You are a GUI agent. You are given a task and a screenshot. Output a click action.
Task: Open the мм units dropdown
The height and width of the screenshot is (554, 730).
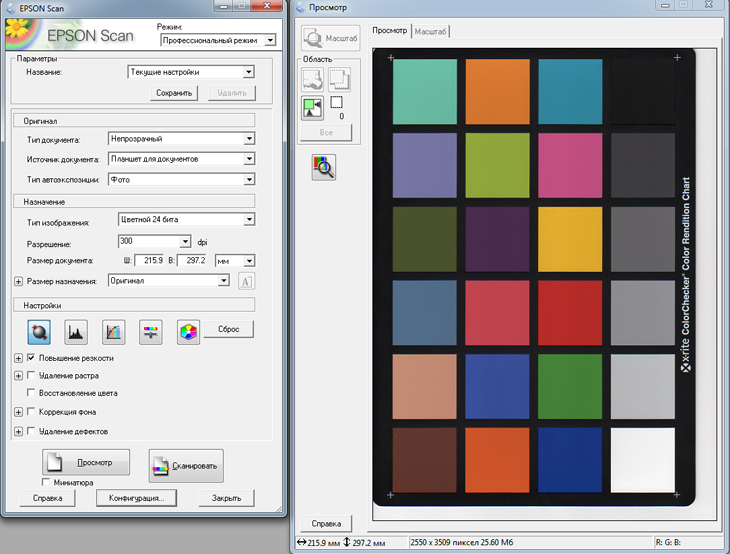[x=235, y=261]
